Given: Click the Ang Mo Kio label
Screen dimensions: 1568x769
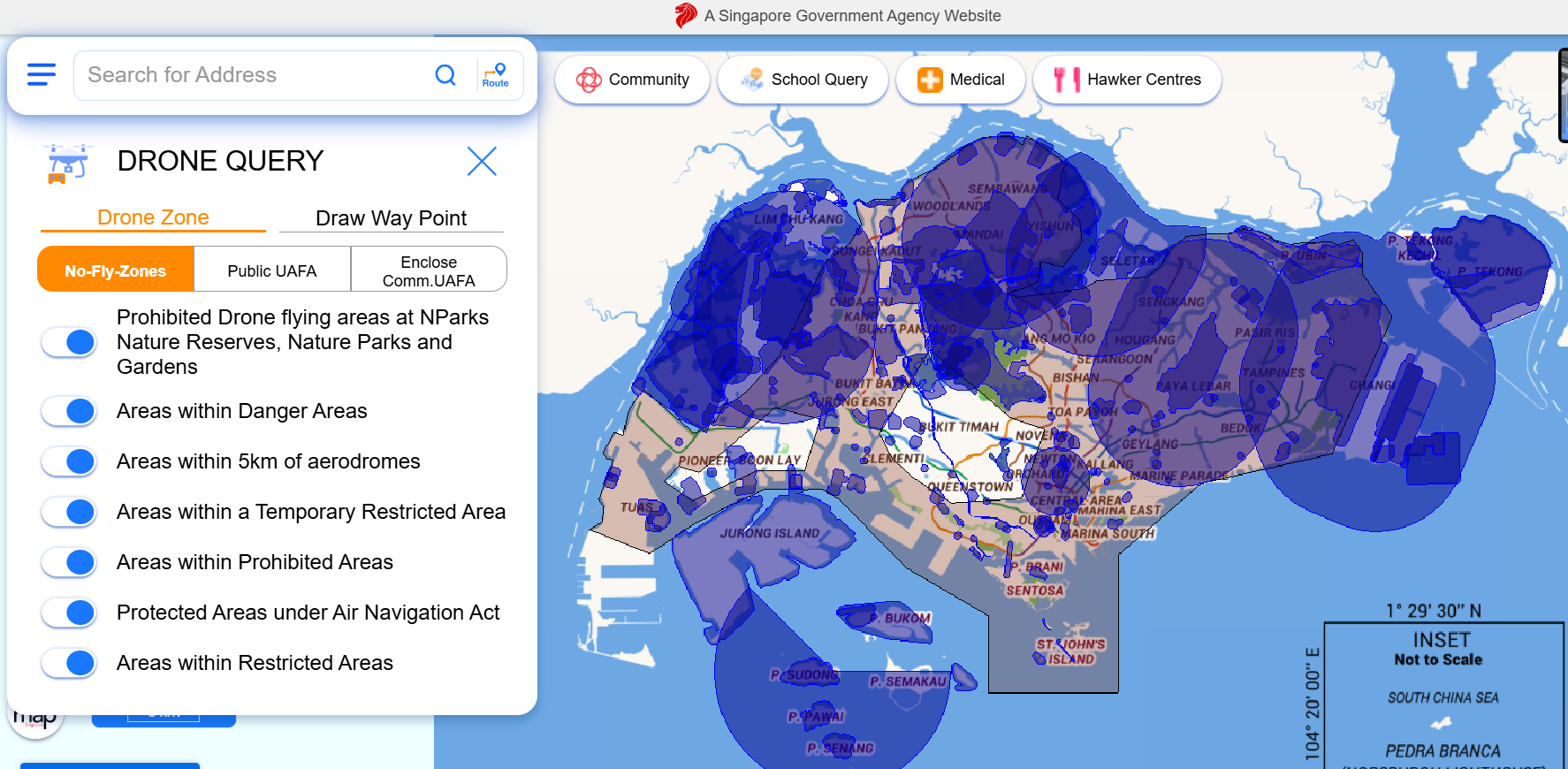Looking at the screenshot, I should point(1060,339).
